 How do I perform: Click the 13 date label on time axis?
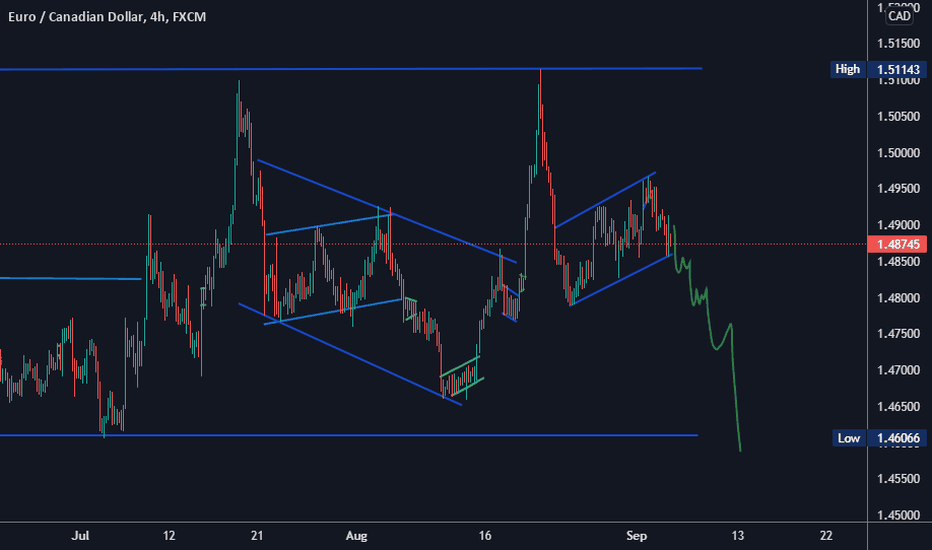[738, 536]
